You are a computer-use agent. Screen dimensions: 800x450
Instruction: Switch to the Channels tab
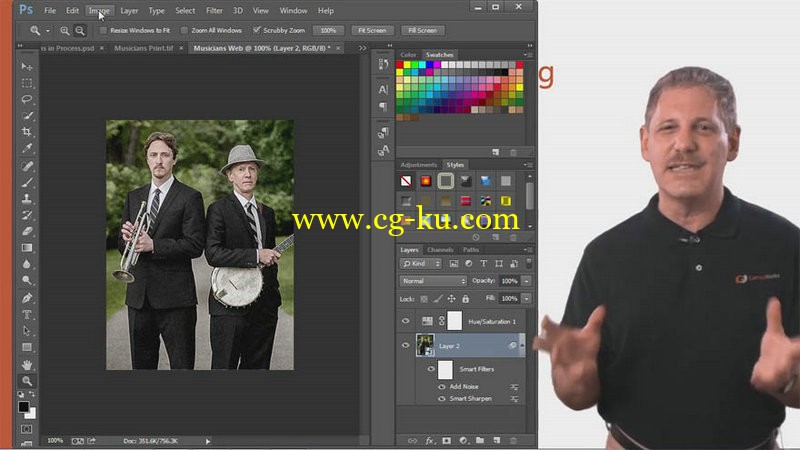tap(440, 250)
